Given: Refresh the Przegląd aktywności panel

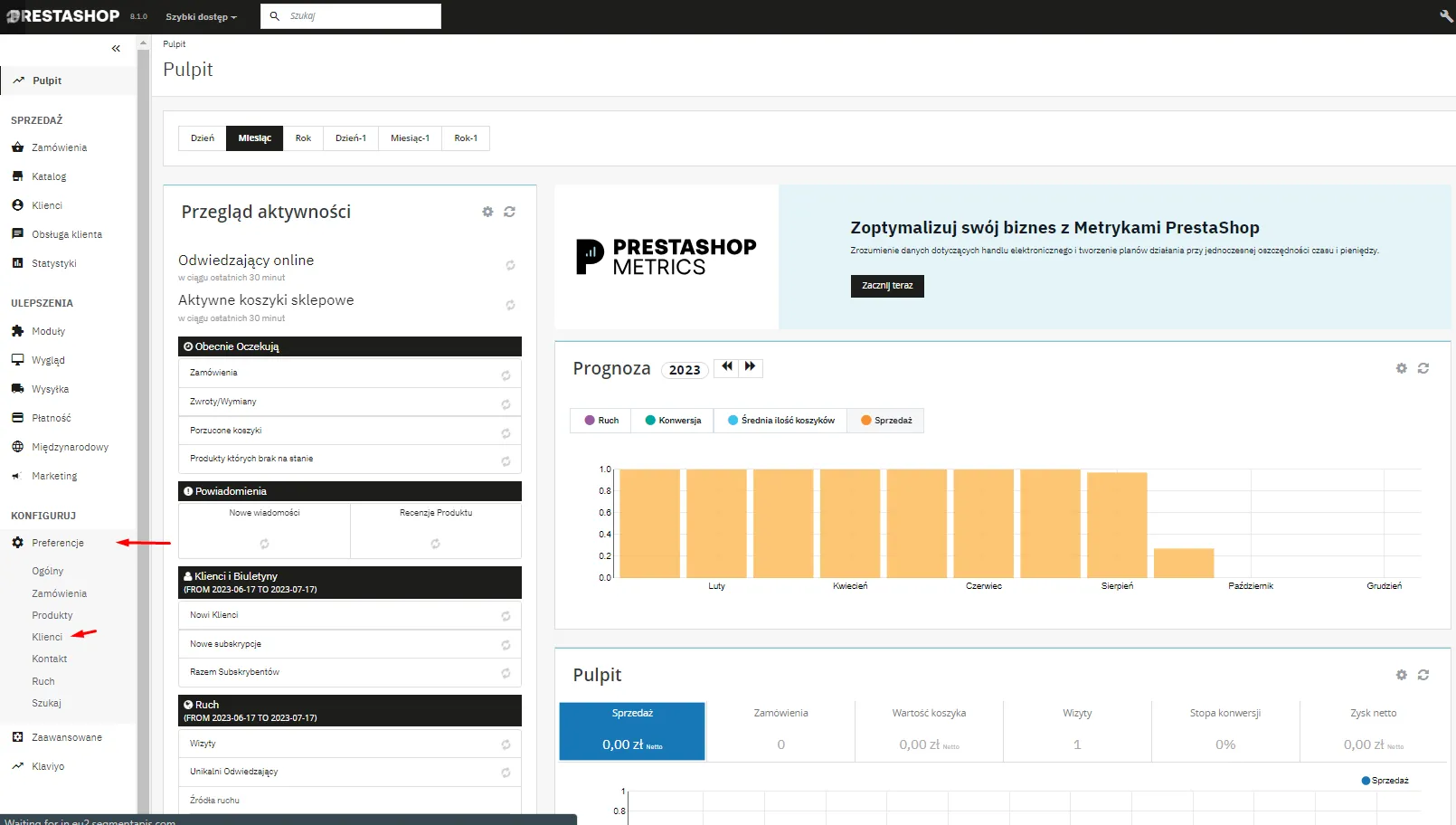Looking at the screenshot, I should pos(510,212).
